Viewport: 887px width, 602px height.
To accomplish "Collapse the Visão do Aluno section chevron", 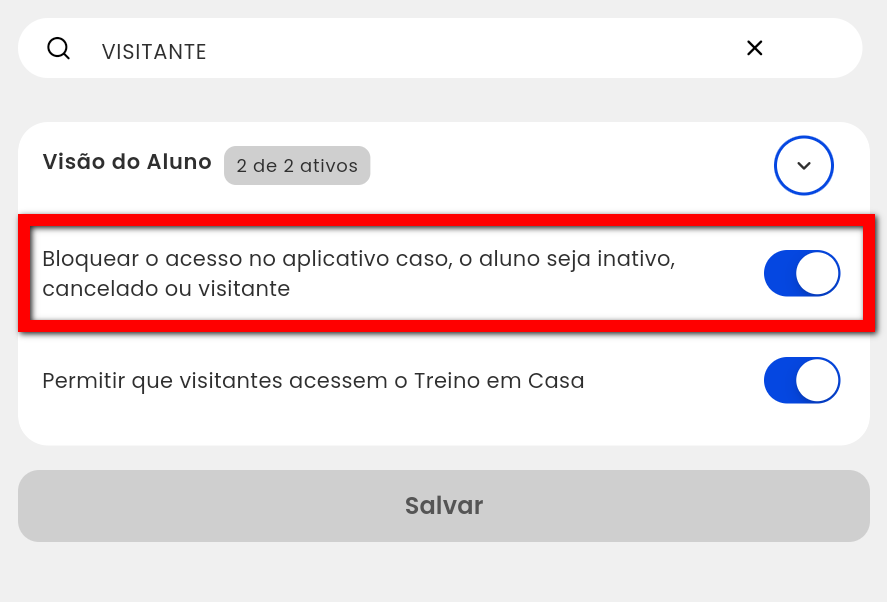I will tap(803, 165).
